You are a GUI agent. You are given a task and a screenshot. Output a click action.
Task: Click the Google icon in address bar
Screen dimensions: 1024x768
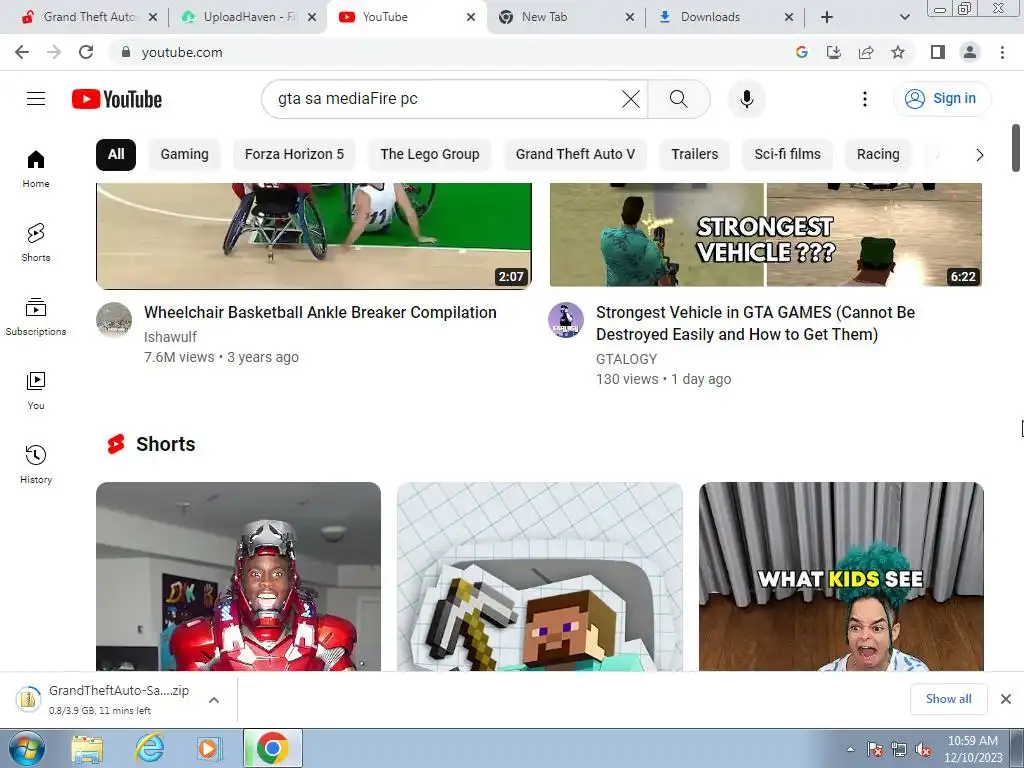(801, 52)
